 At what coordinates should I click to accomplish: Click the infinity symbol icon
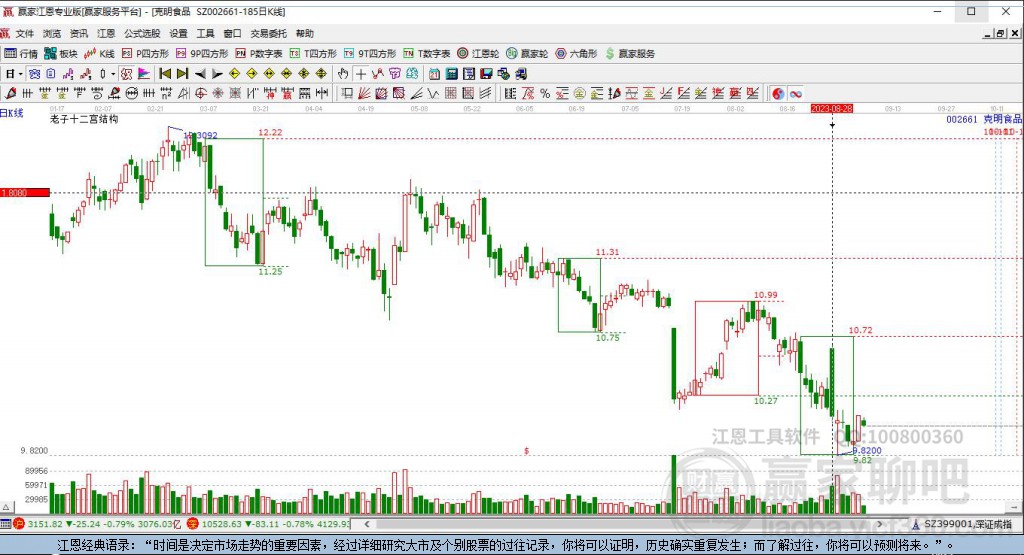click(795, 93)
